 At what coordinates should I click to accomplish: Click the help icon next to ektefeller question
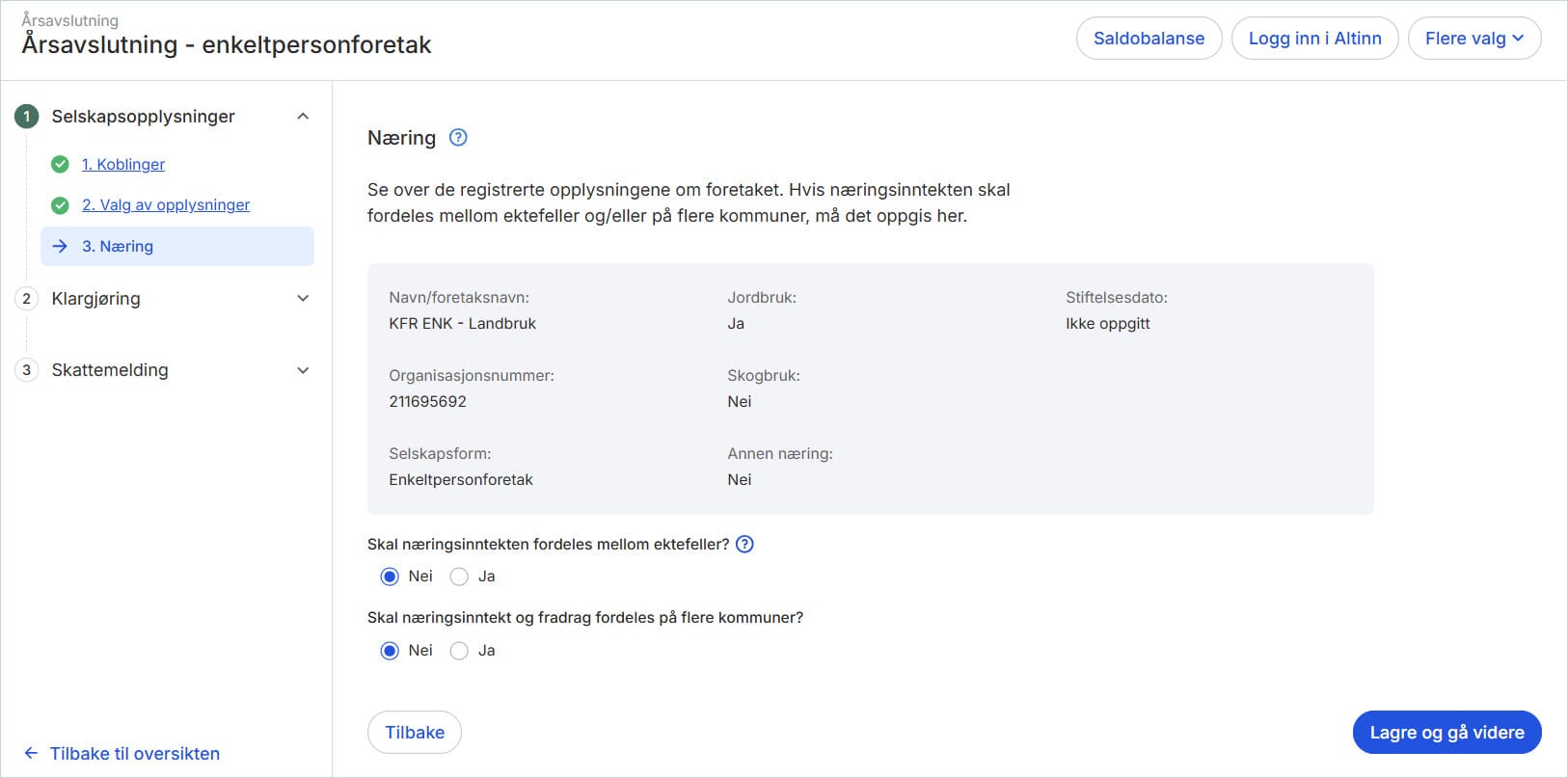point(743,544)
